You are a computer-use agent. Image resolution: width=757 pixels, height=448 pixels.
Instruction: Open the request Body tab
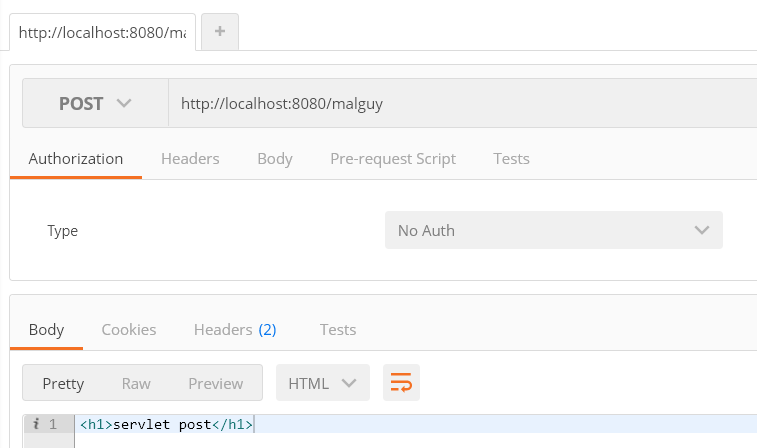tap(275, 158)
